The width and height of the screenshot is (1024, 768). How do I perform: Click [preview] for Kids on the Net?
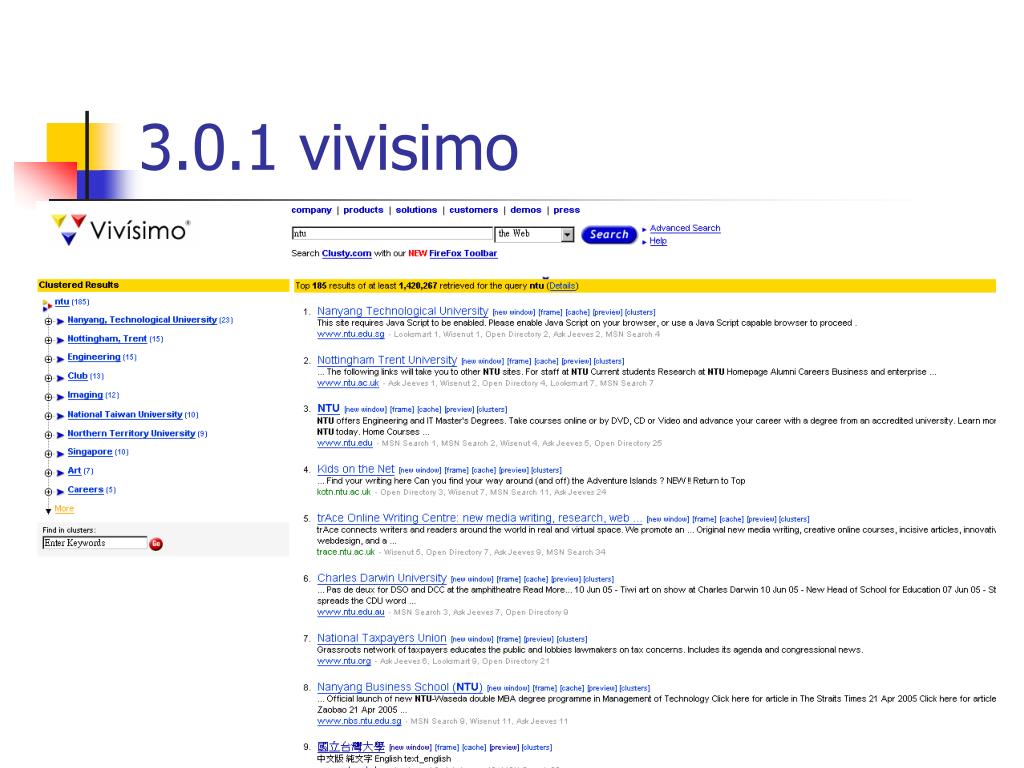[x=513, y=470]
